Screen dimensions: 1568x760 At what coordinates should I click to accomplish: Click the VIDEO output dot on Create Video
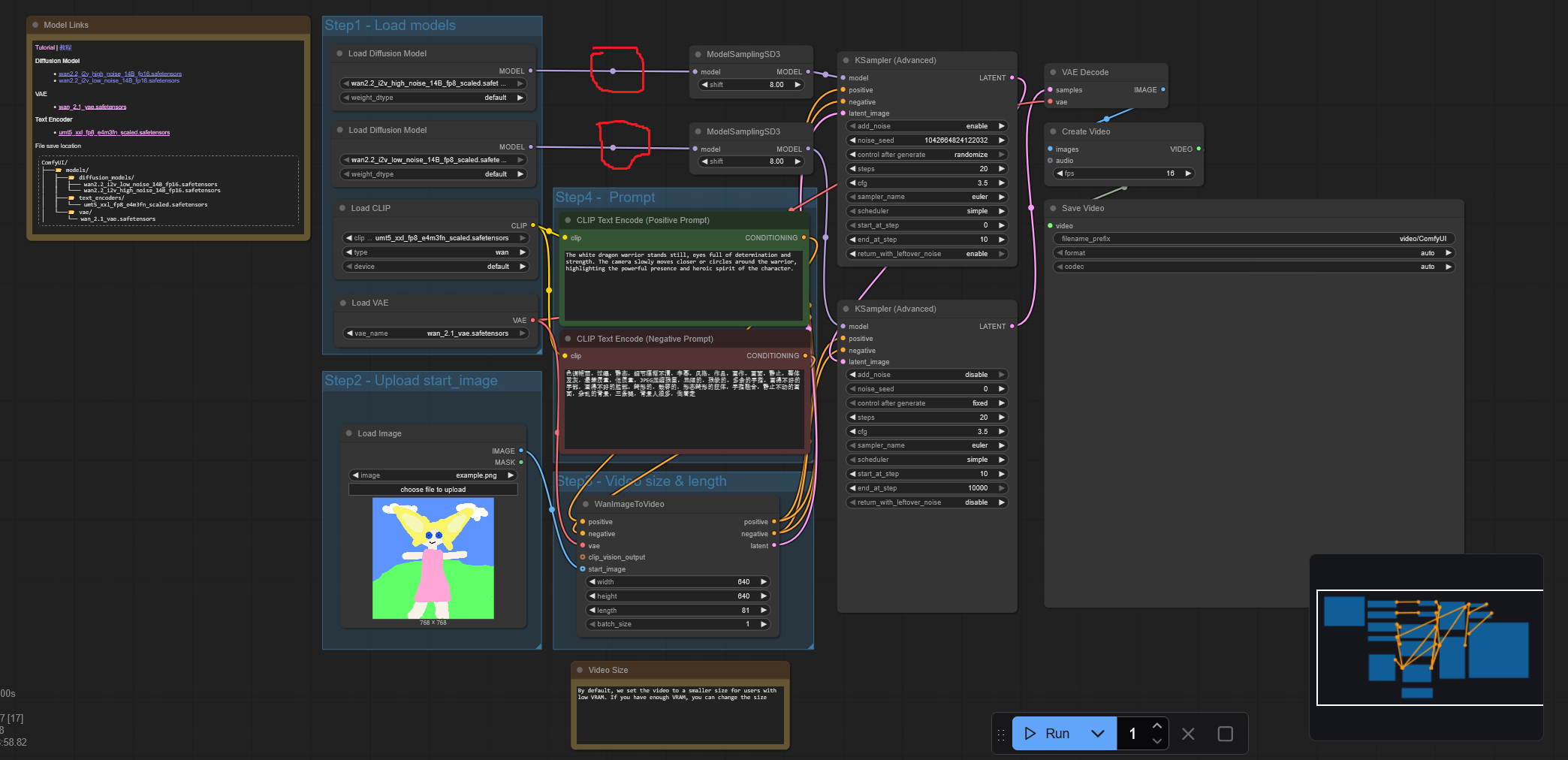(1199, 149)
